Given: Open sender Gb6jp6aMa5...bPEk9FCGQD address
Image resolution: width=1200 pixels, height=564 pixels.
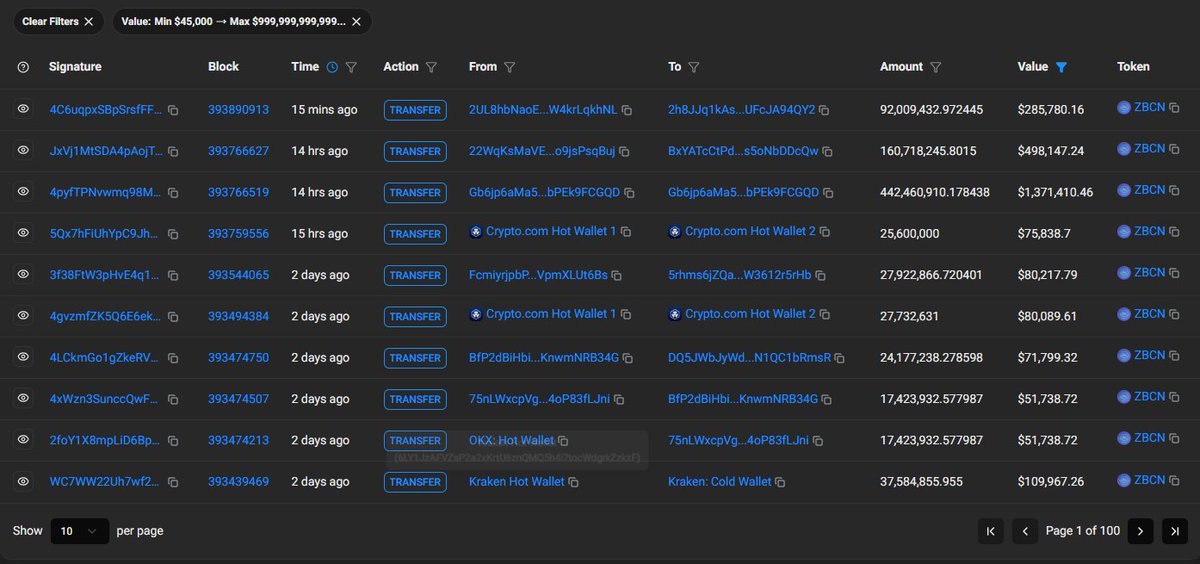Looking at the screenshot, I should (x=544, y=192).
